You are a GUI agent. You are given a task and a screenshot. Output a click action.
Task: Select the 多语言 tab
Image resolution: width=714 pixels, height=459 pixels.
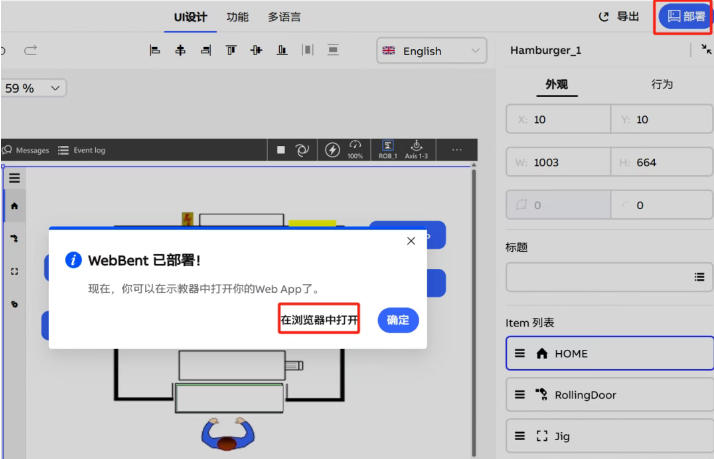(x=284, y=17)
